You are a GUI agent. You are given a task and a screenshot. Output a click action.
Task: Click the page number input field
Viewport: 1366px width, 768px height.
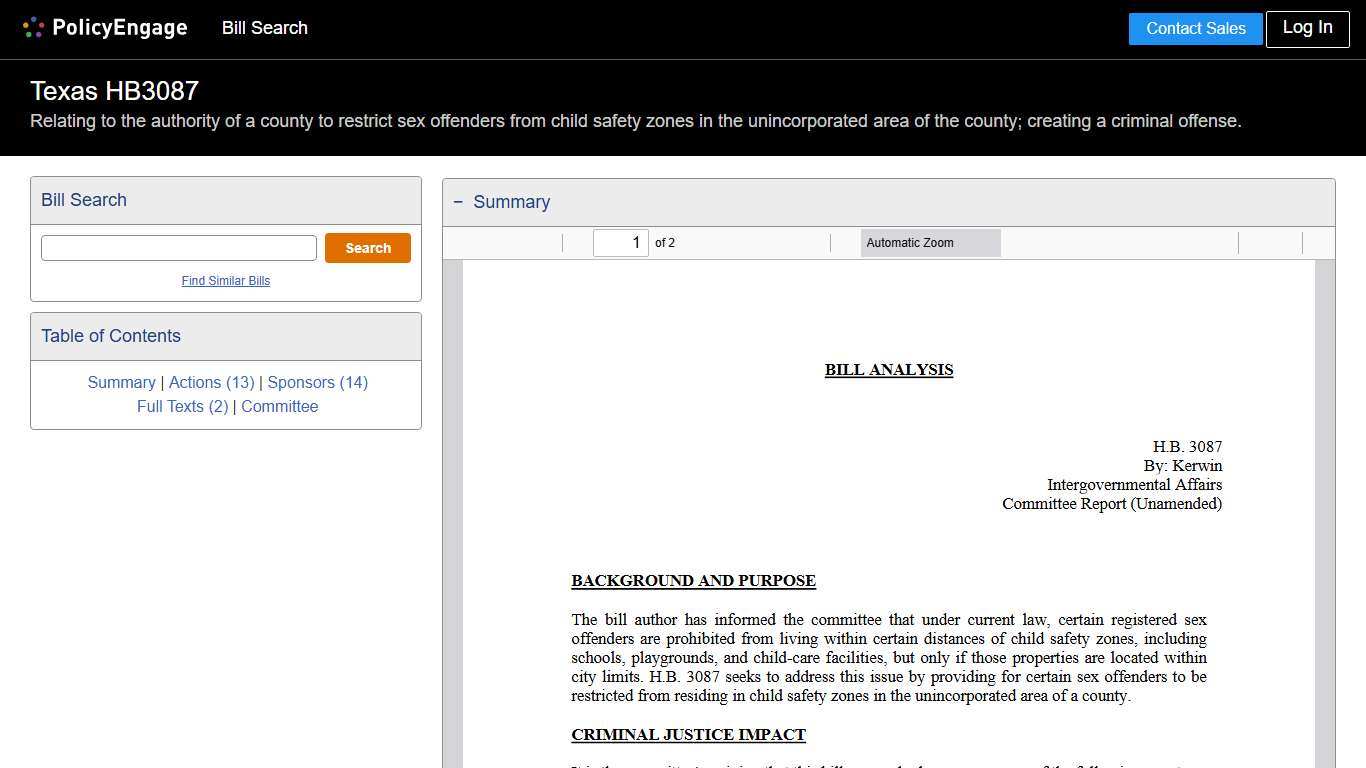coord(620,243)
